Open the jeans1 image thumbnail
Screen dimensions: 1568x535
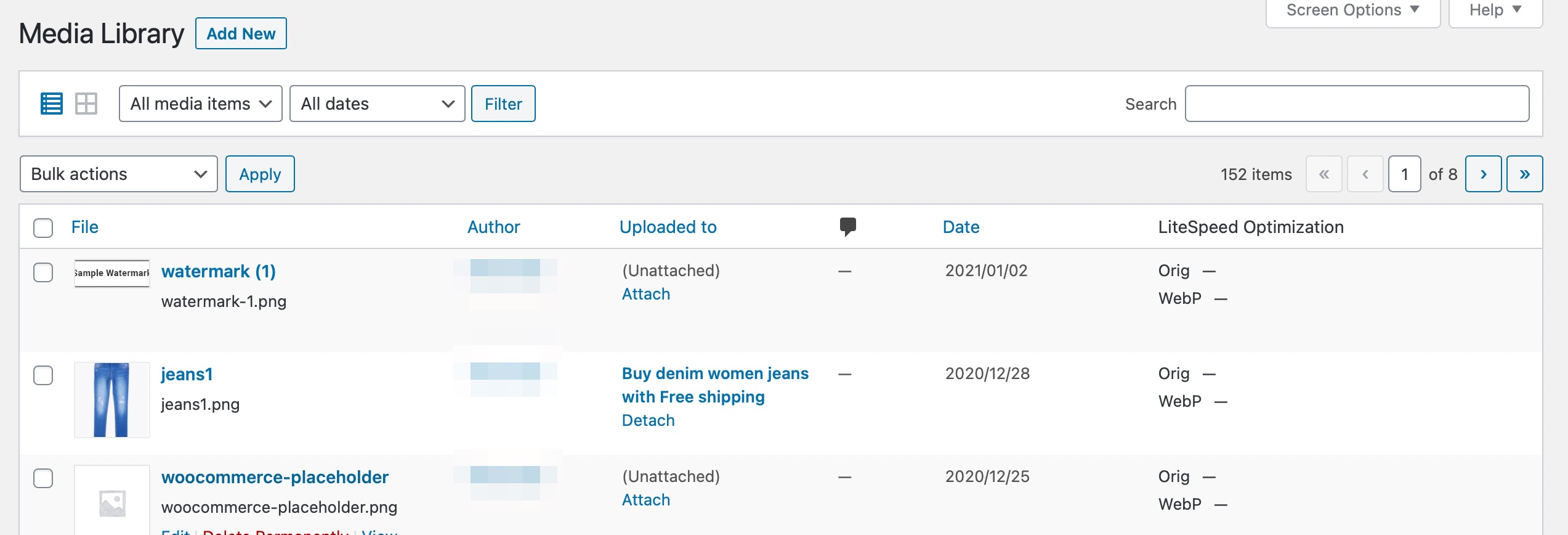[111, 399]
